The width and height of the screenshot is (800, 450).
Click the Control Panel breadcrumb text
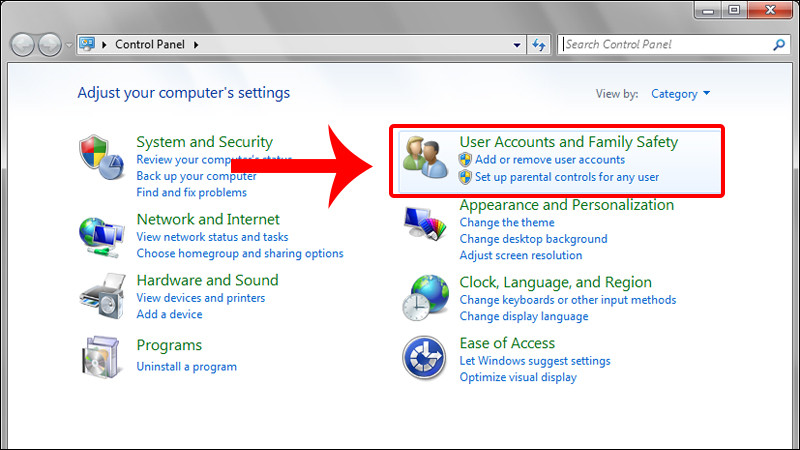coord(149,44)
